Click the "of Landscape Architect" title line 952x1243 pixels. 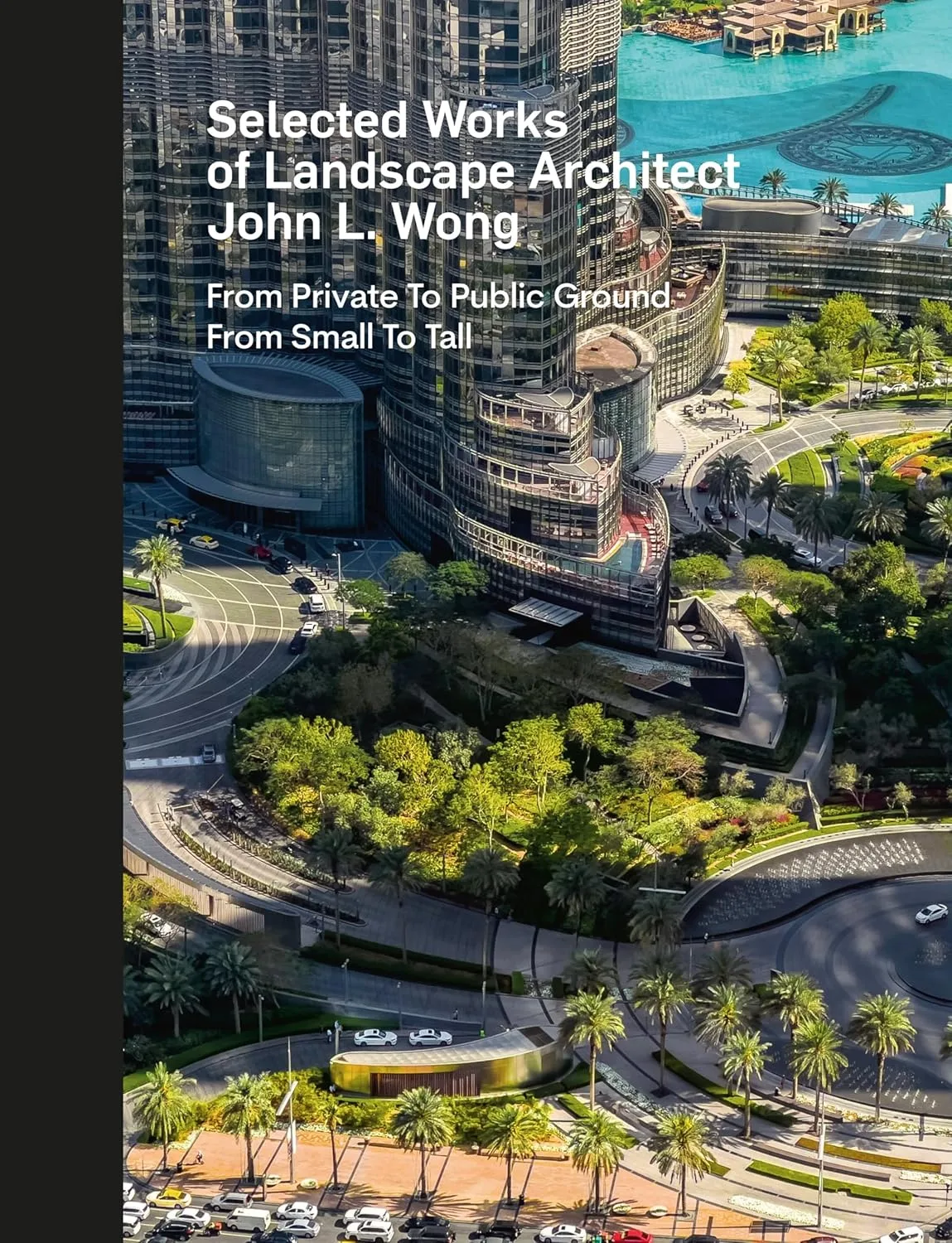click(472, 171)
